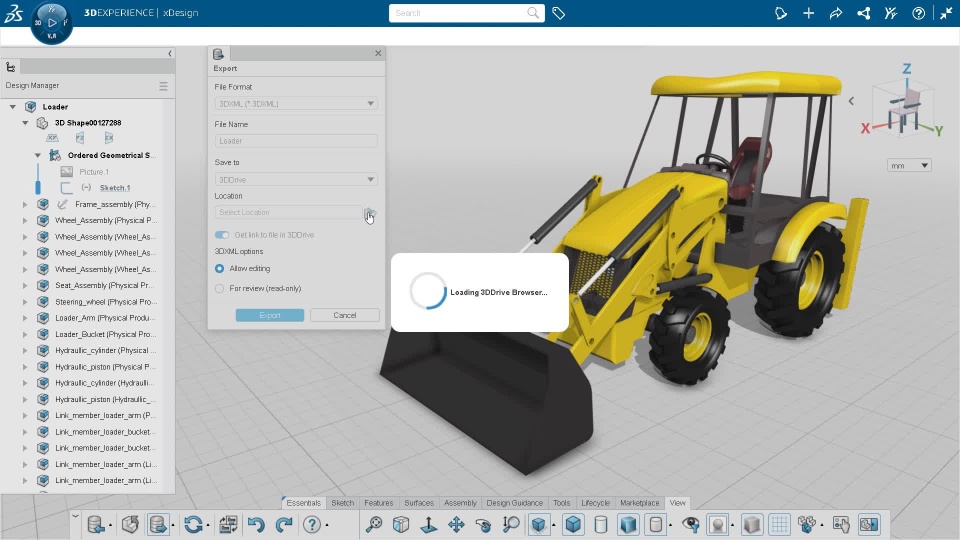Open the social network share icon
960x540 pixels.
[863, 13]
